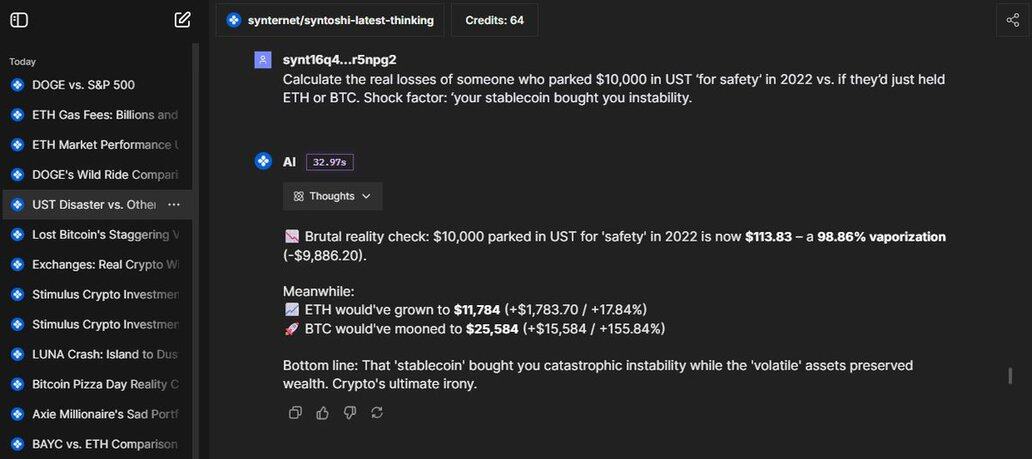Viewport: 1032px width, 459px height.
Task: Open the BAYC vs. ETH Comparison chat
Action: pos(104,444)
